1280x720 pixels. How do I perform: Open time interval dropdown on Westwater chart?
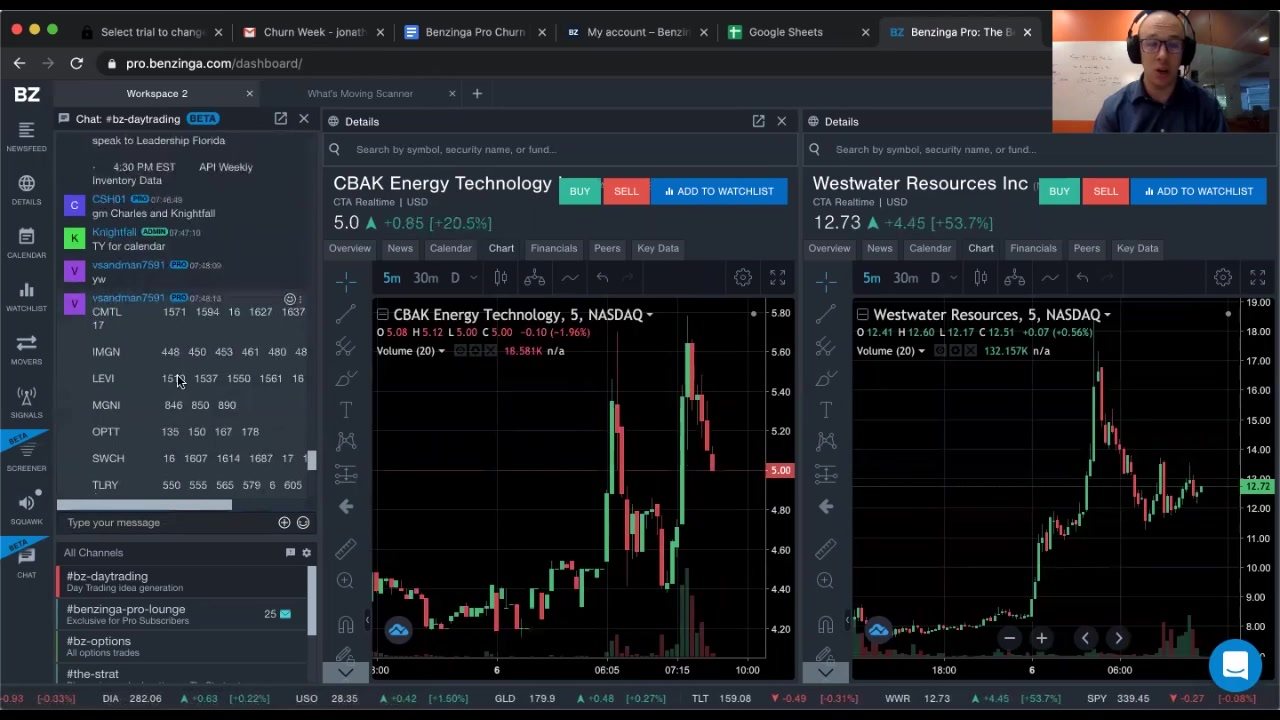point(953,278)
